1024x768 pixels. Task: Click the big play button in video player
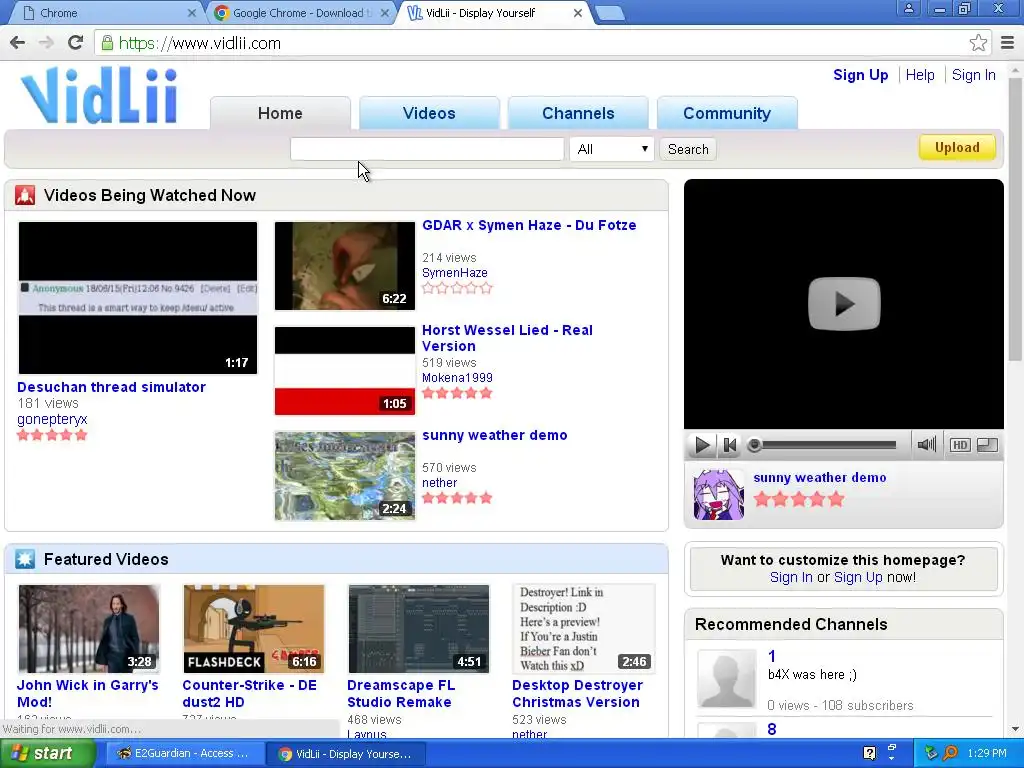844,304
